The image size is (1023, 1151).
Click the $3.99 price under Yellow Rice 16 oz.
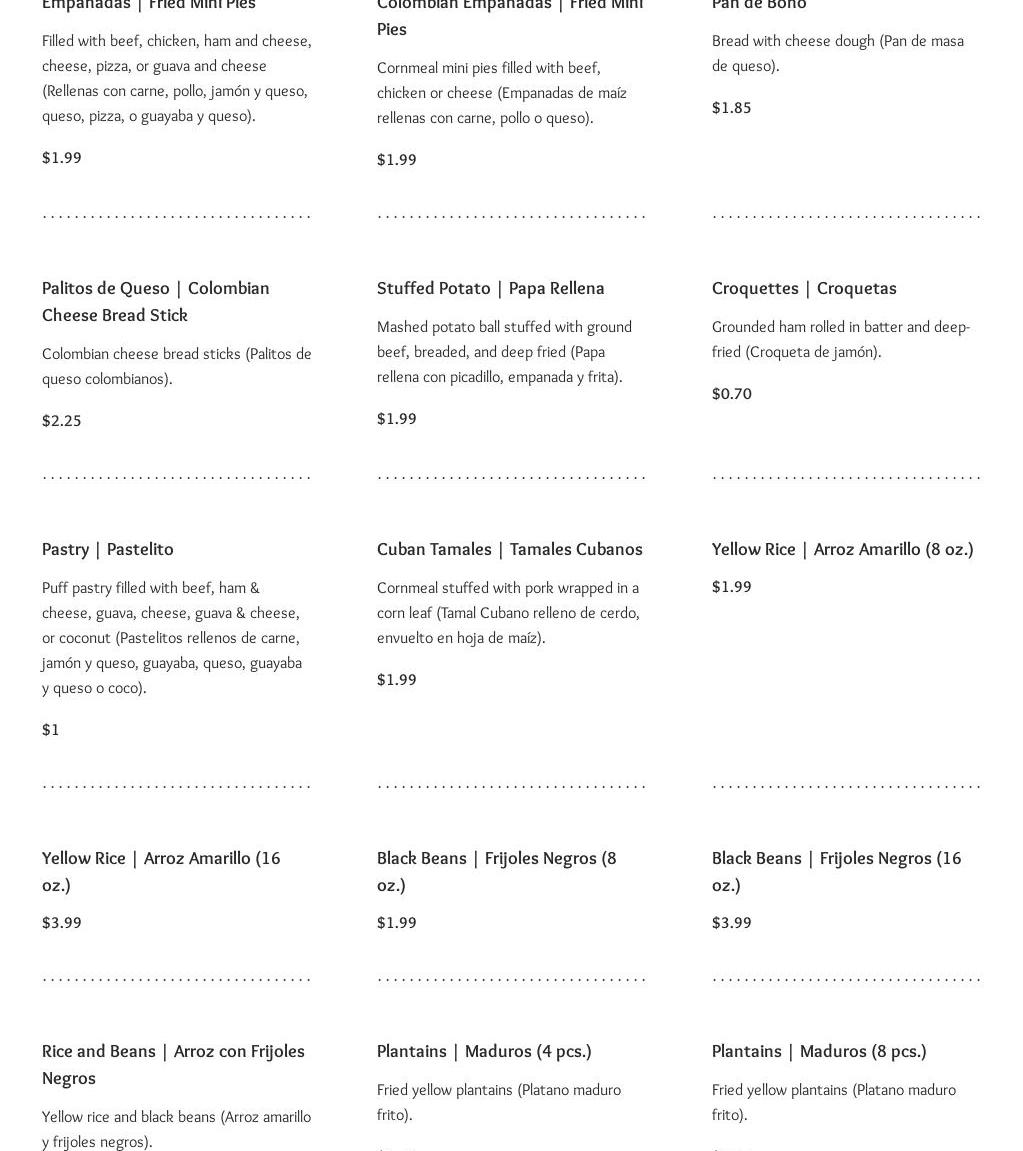(62, 923)
